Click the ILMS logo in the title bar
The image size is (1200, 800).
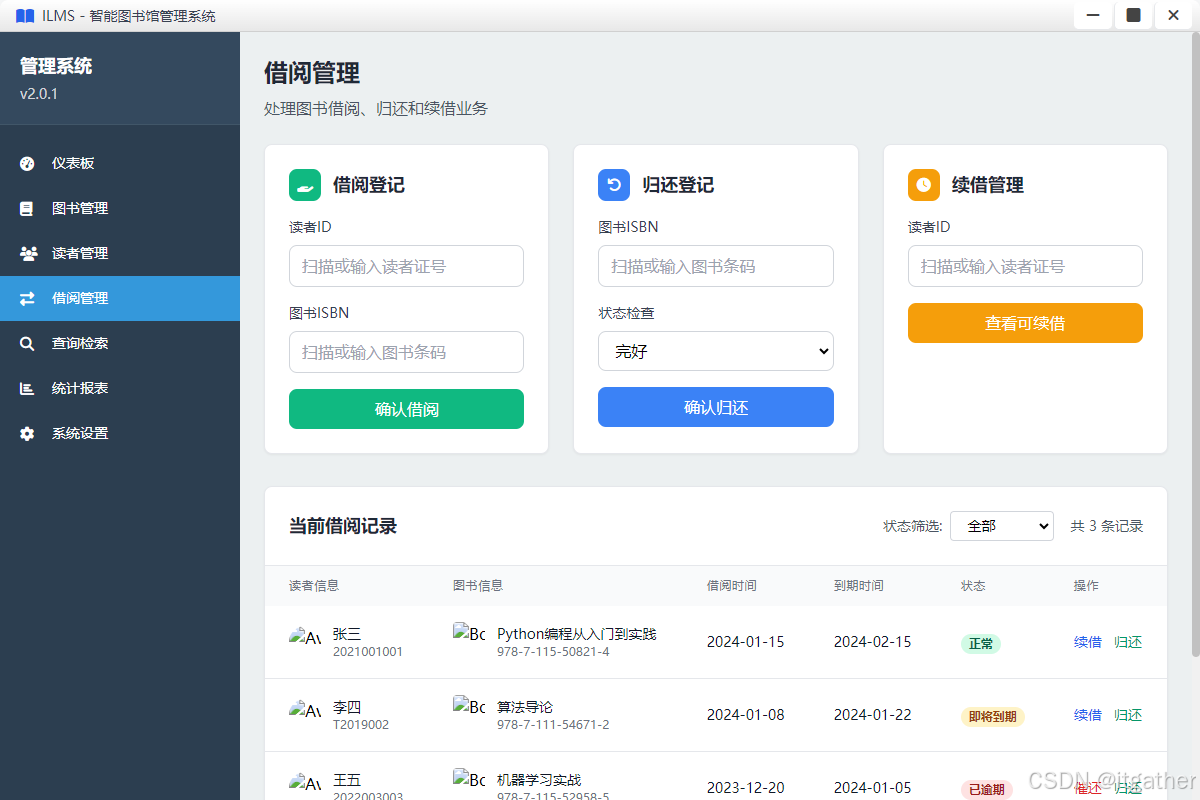click(x=25, y=15)
